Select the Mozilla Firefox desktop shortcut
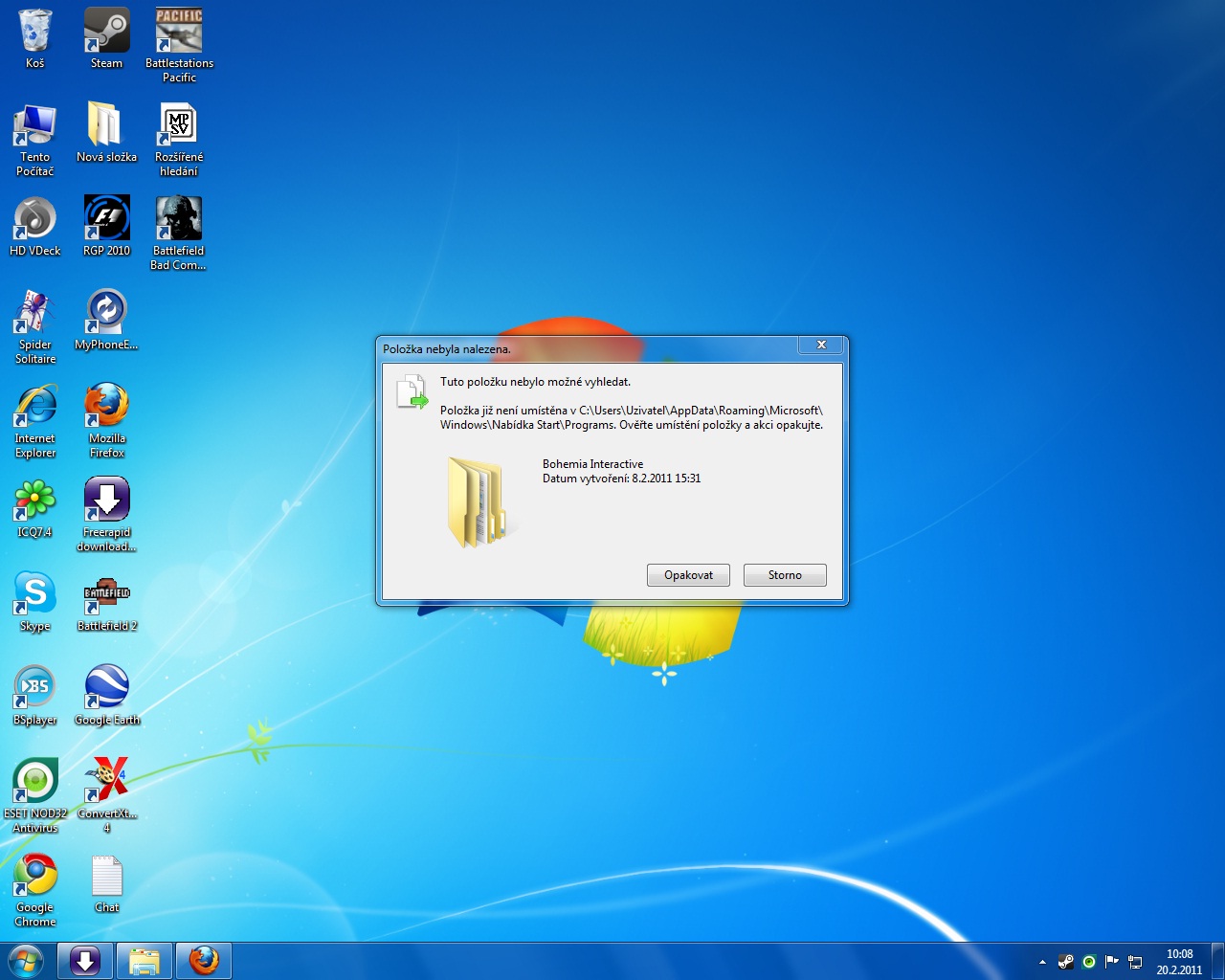This screenshot has height=980, width=1225. coord(106,421)
